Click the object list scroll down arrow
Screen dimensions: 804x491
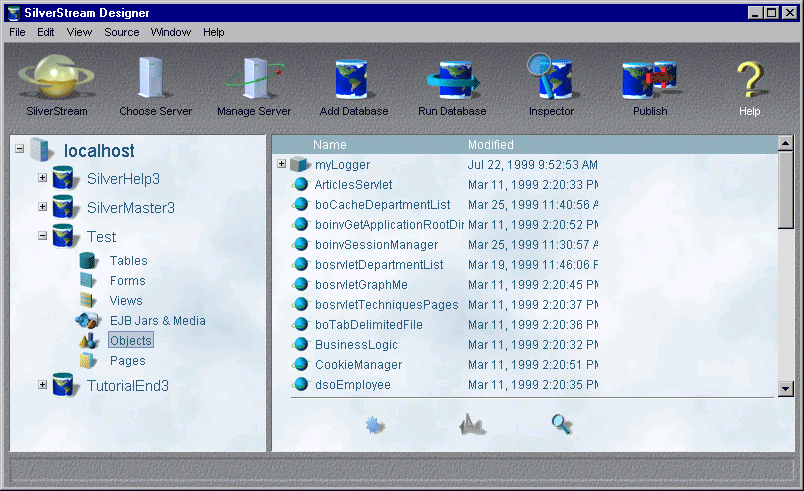click(x=786, y=389)
